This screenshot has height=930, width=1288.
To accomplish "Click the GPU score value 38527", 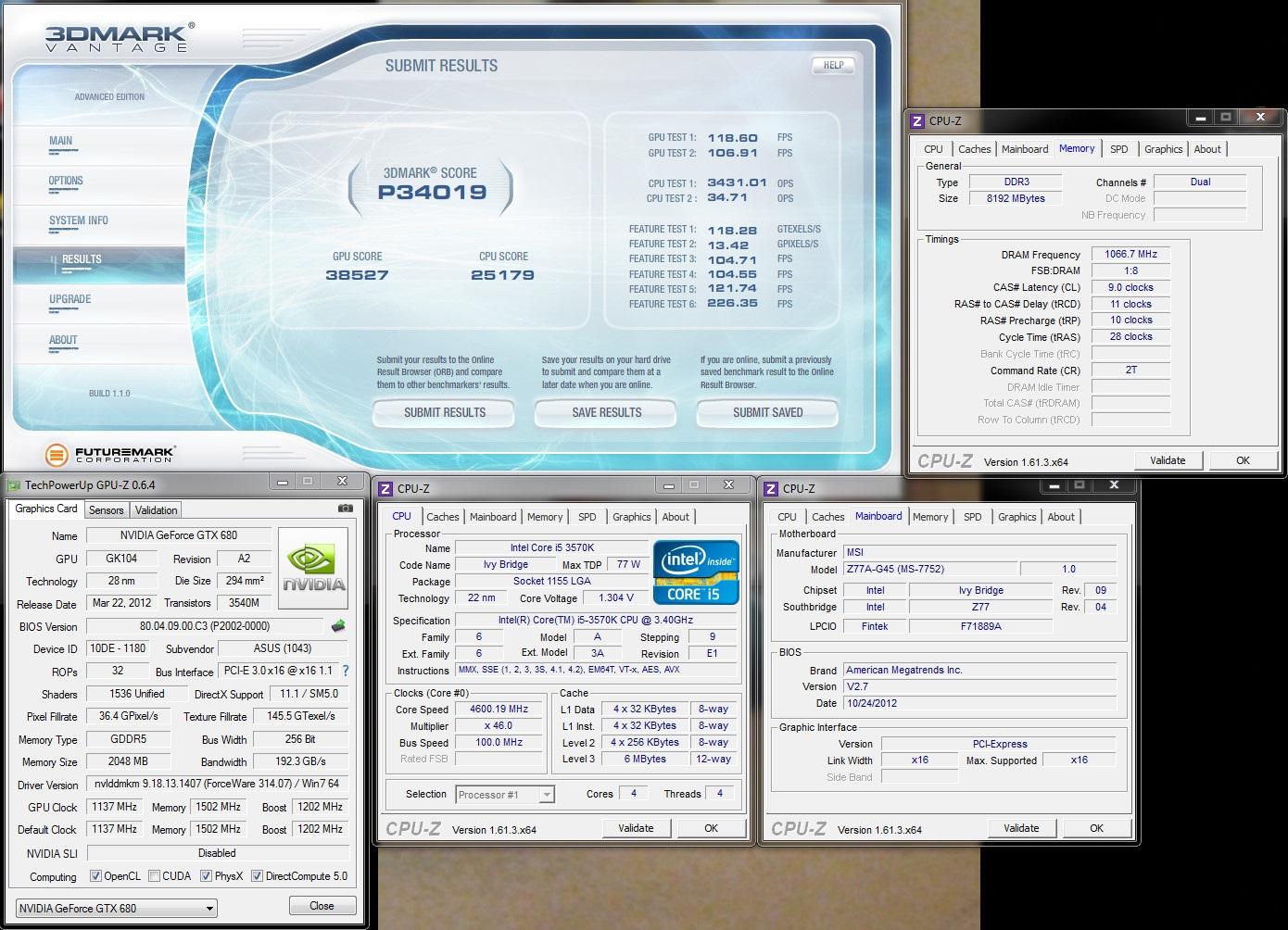I will point(357,275).
